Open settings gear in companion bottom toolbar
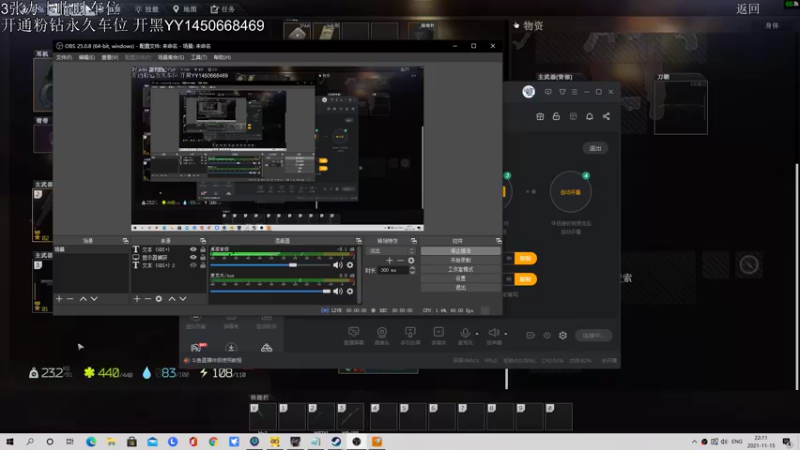The height and width of the screenshot is (450, 800). pyautogui.click(x=563, y=335)
